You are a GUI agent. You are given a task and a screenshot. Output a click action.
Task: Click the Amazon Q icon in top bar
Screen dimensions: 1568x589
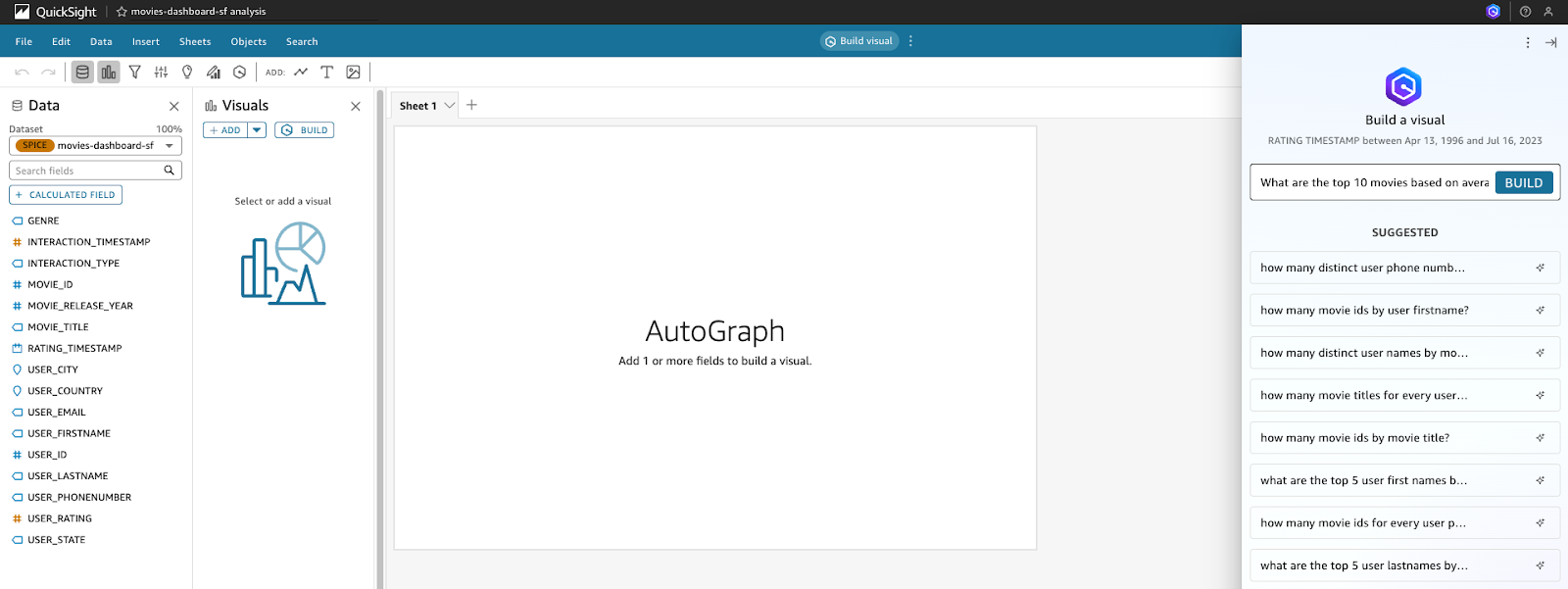point(1493,12)
